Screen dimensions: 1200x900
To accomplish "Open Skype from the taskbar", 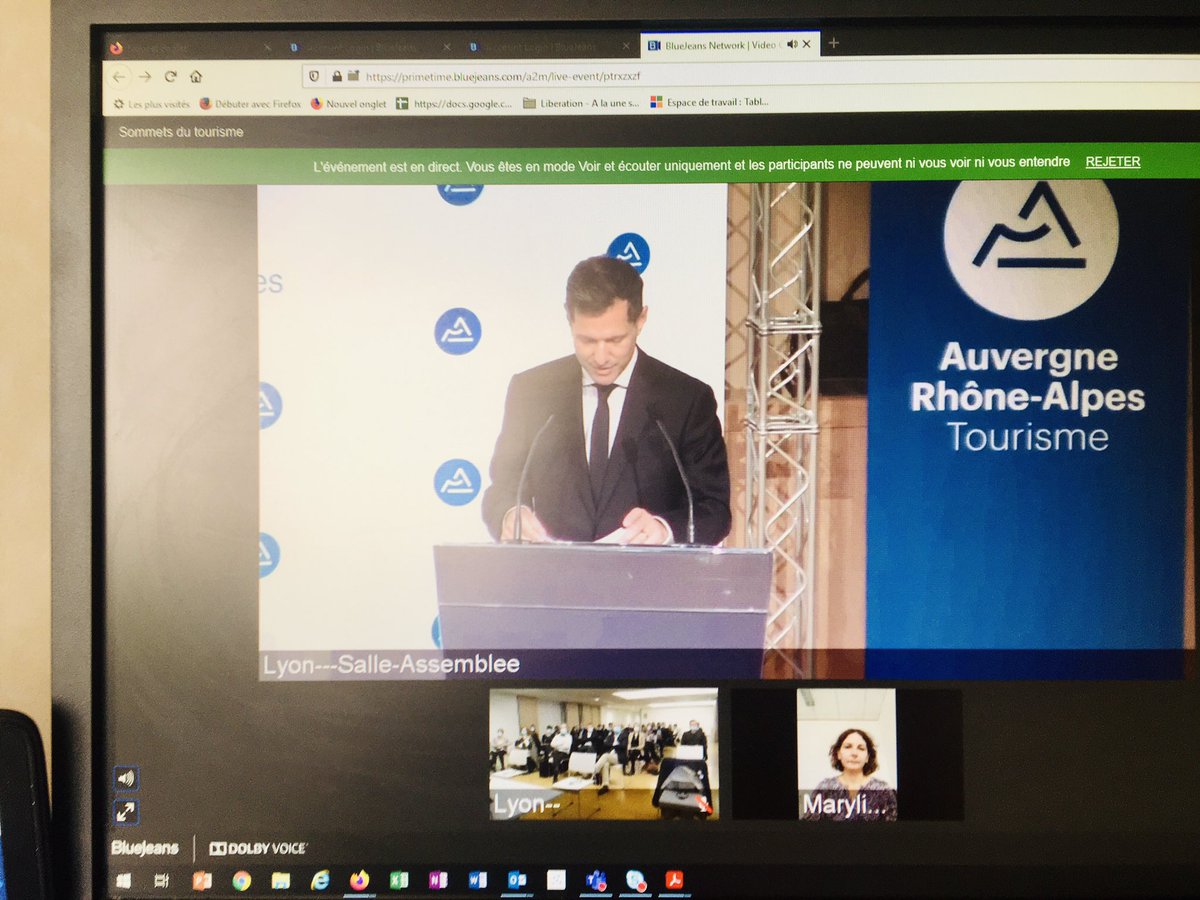I will click(635, 880).
